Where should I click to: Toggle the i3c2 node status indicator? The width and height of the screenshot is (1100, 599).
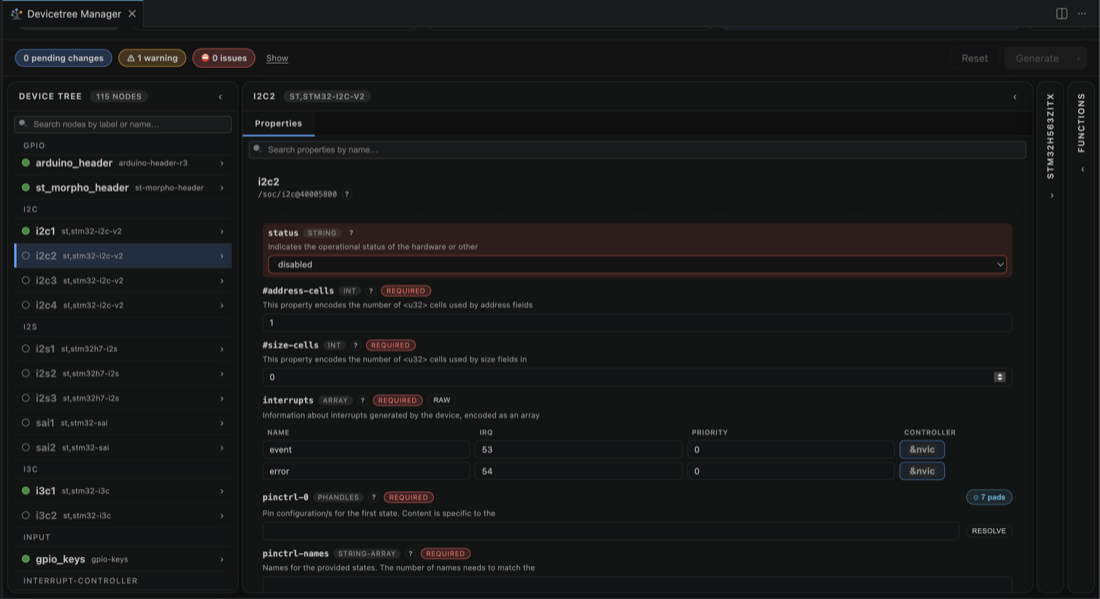pyautogui.click(x=26, y=516)
